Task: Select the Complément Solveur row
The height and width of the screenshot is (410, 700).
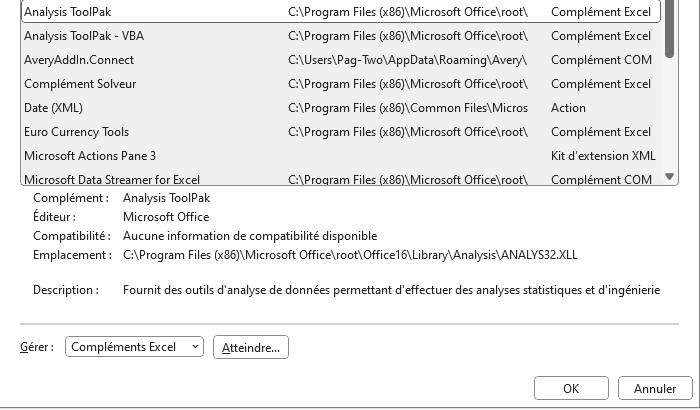Action: [341, 84]
